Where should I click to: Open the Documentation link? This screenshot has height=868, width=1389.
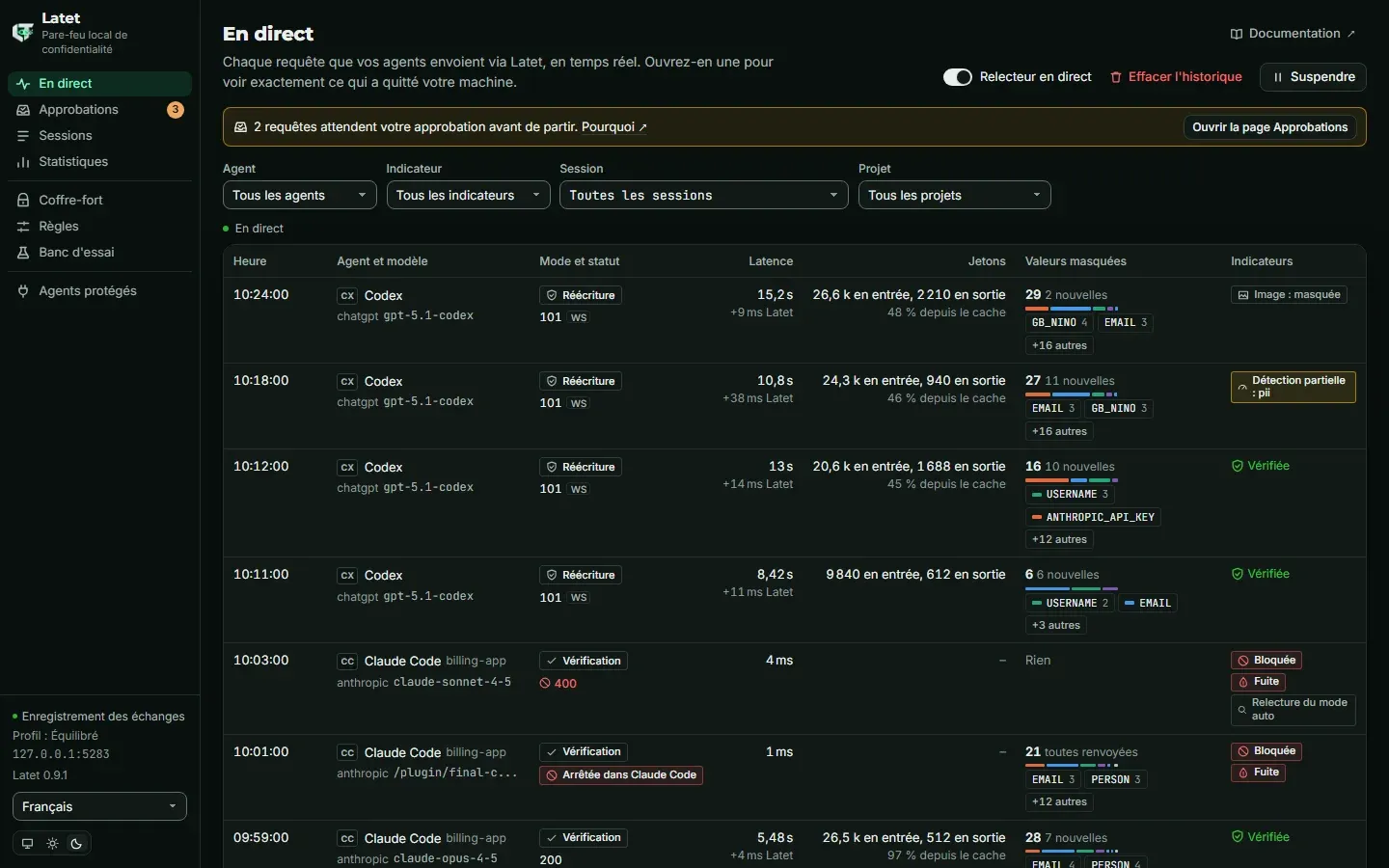[1294, 34]
